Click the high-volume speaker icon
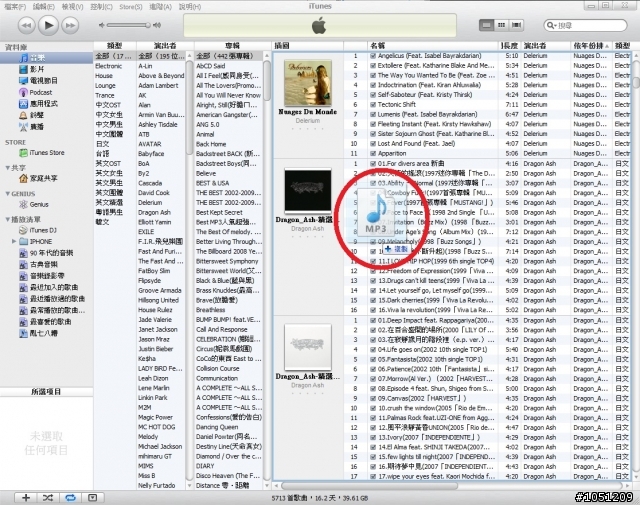Viewport: 640px width, 505px height. point(157,25)
